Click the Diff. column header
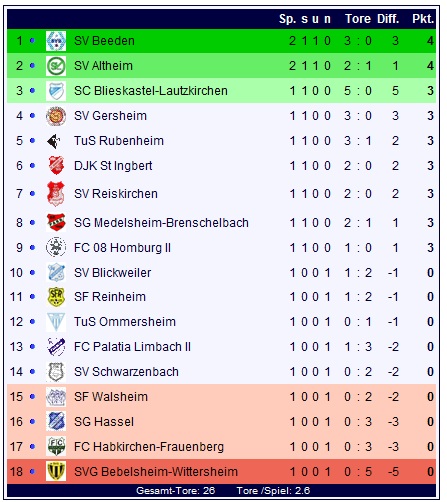 388,19
